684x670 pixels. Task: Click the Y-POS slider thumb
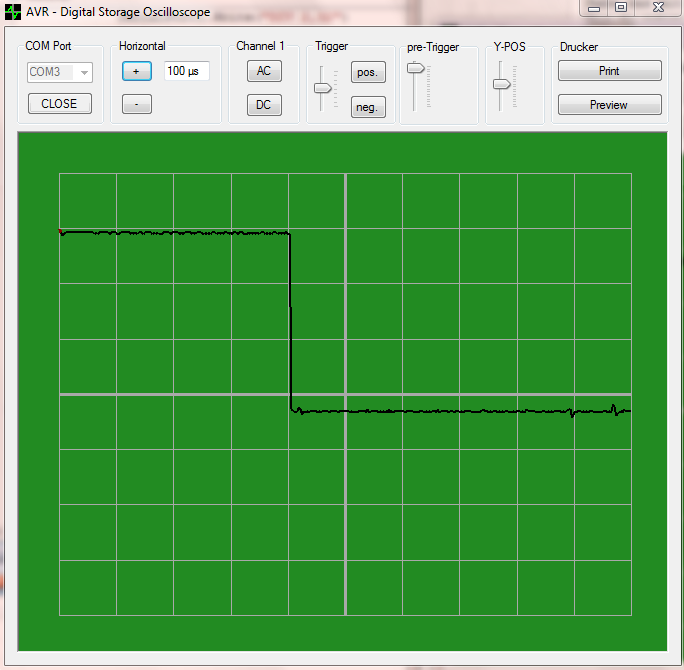coord(501,84)
